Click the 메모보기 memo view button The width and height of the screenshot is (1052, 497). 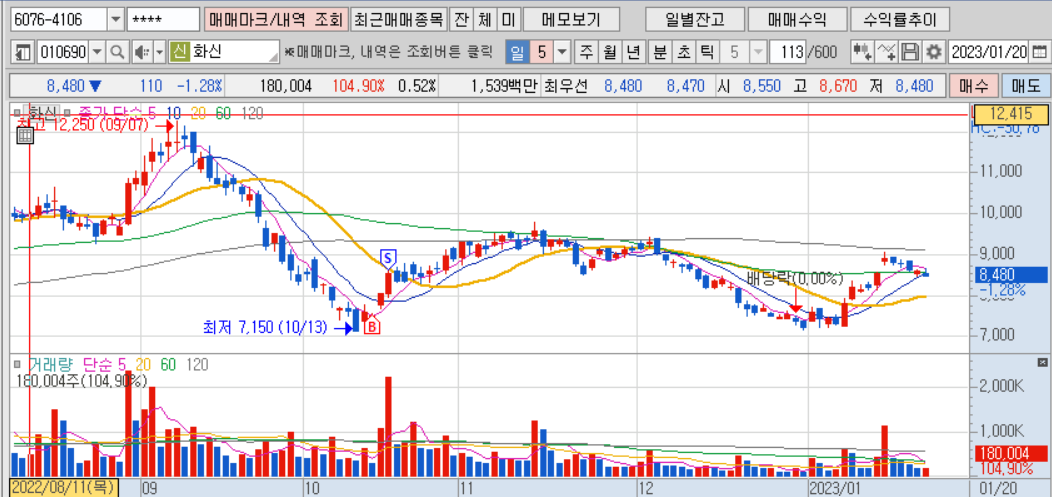click(x=572, y=19)
